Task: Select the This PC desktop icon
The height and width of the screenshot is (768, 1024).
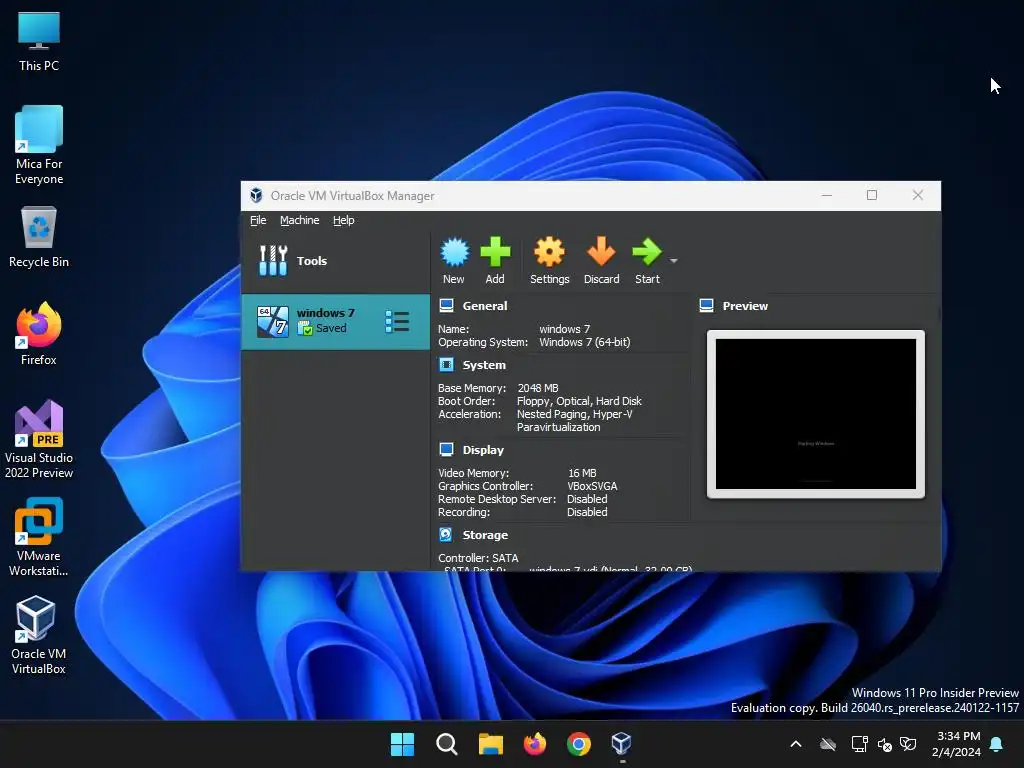Action: (x=39, y=42)
